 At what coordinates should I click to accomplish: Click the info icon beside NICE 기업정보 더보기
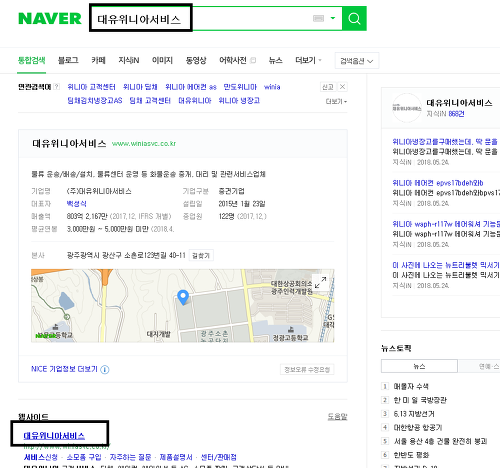pos(105,369)
